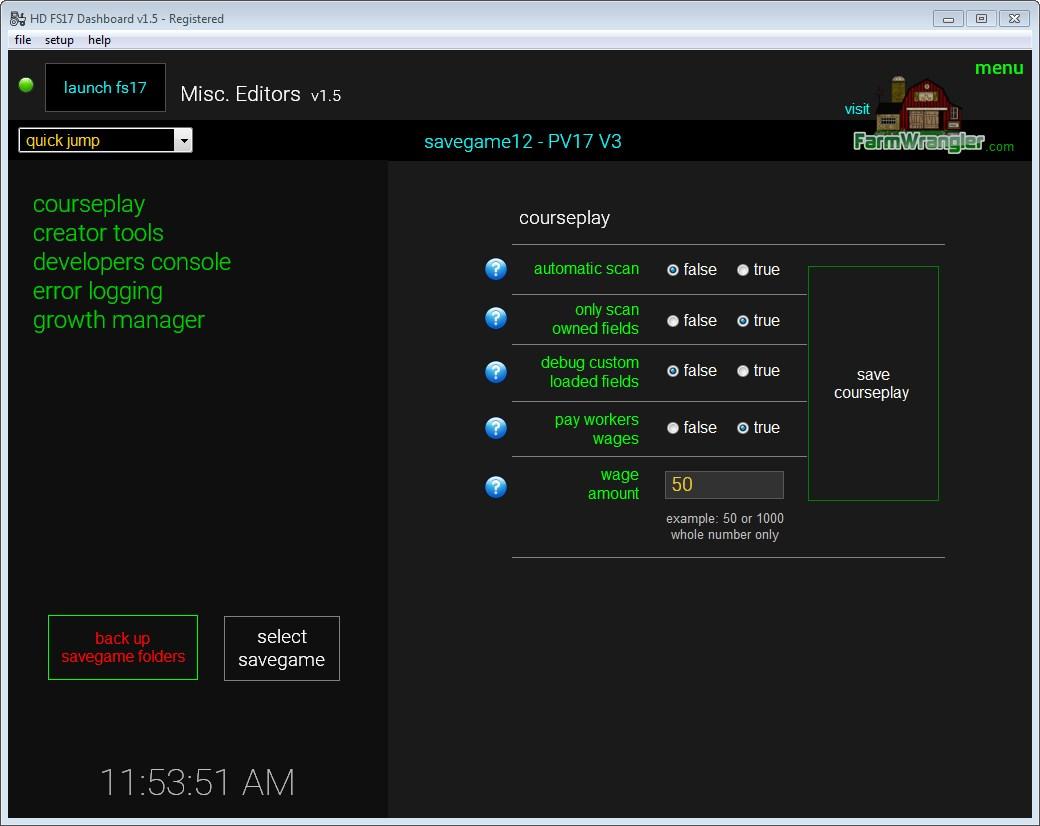Click the help icon beside automatic scan
This screenshot has height=826, width=1040.
pyautogui.click(x=496, y=269)
